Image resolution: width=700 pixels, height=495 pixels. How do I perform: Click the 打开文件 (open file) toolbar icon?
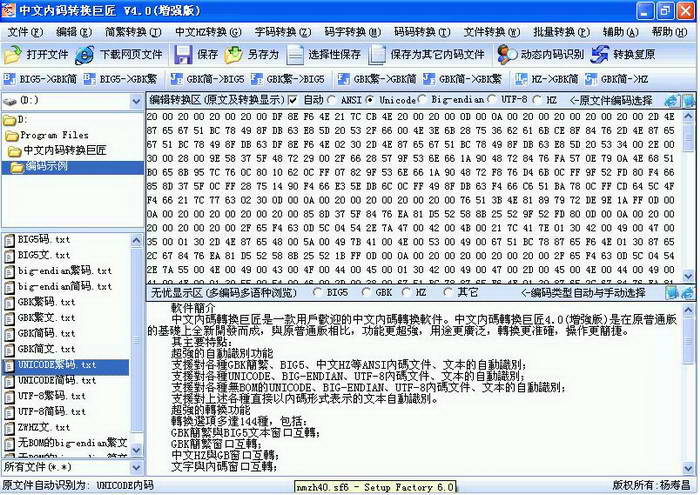(14, 54)
